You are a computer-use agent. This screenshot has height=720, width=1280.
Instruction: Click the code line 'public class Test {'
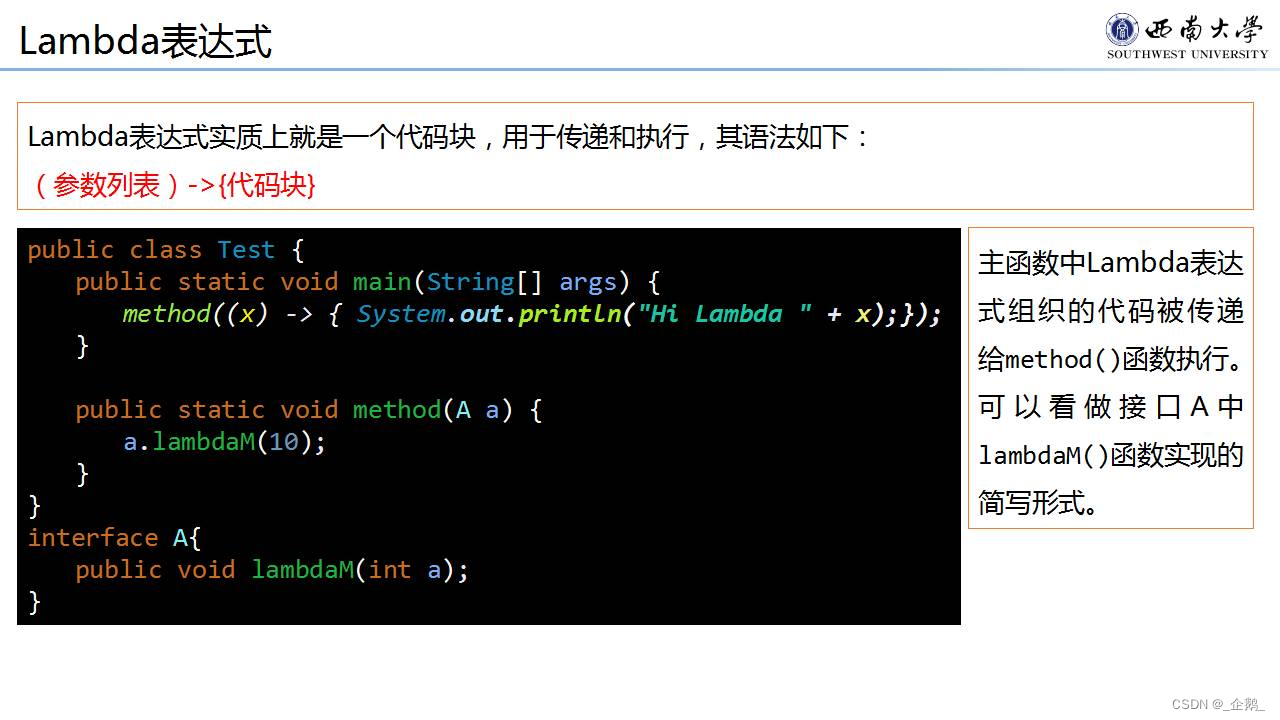point(166,250)
